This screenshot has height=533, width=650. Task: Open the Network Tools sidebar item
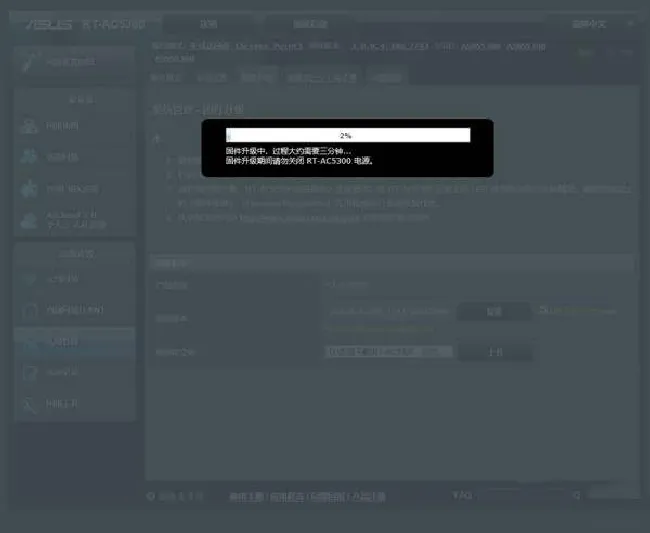point(75,403)
